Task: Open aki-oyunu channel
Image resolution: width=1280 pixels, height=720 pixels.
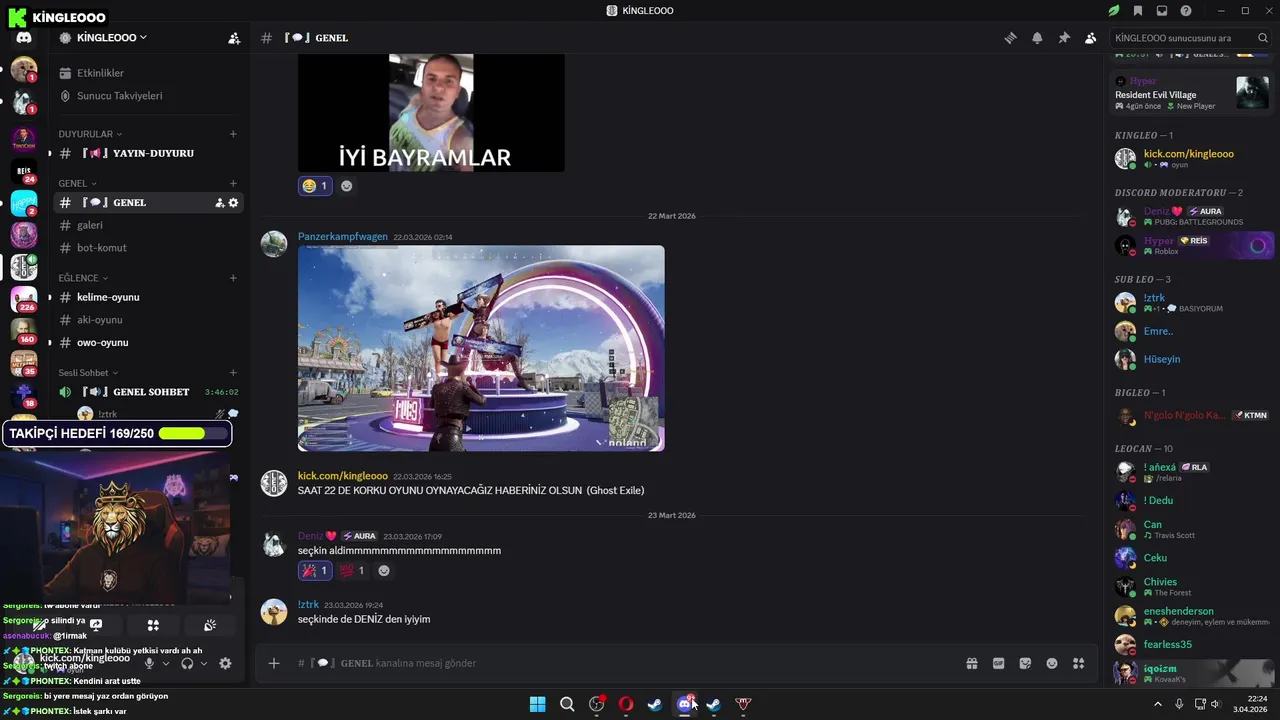Action: 147,320
